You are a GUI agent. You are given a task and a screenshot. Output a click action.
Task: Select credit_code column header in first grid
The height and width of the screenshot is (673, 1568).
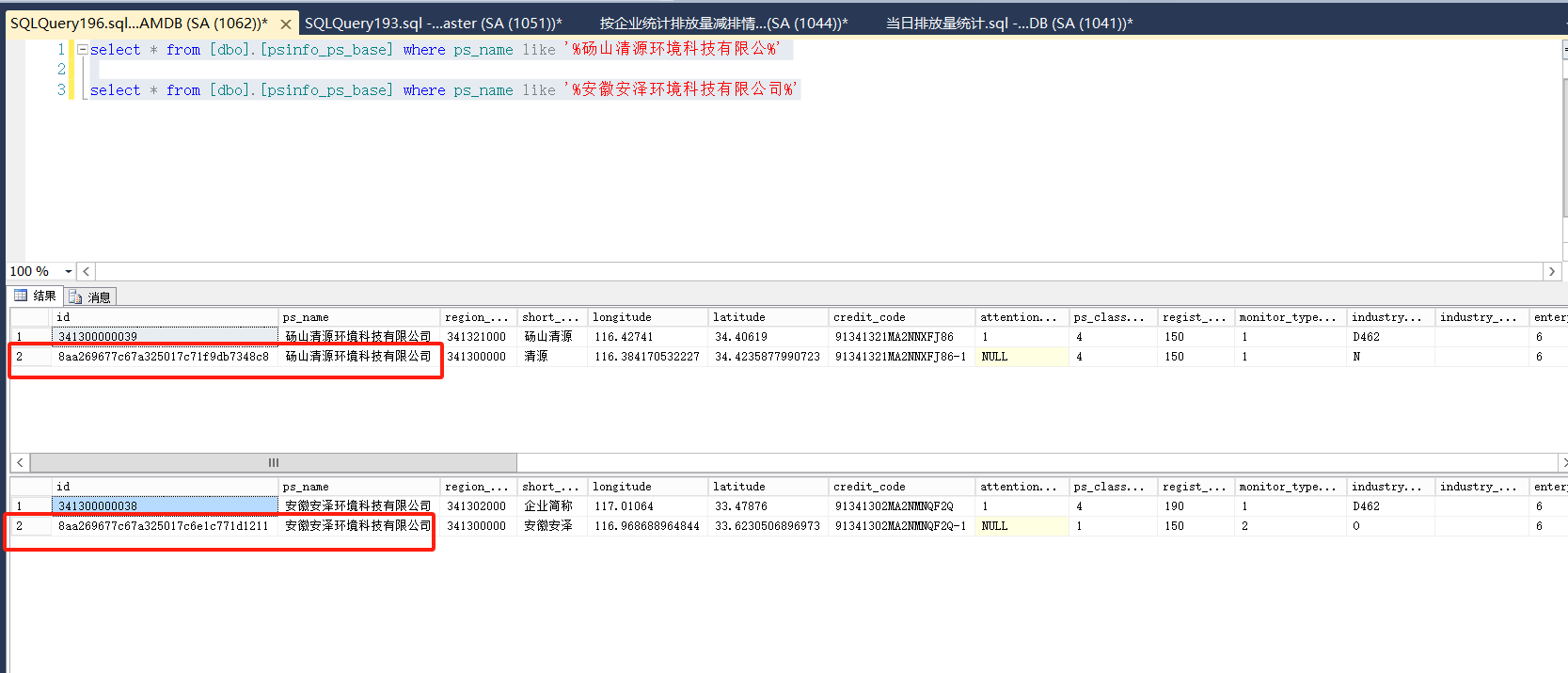pos(902,317)
